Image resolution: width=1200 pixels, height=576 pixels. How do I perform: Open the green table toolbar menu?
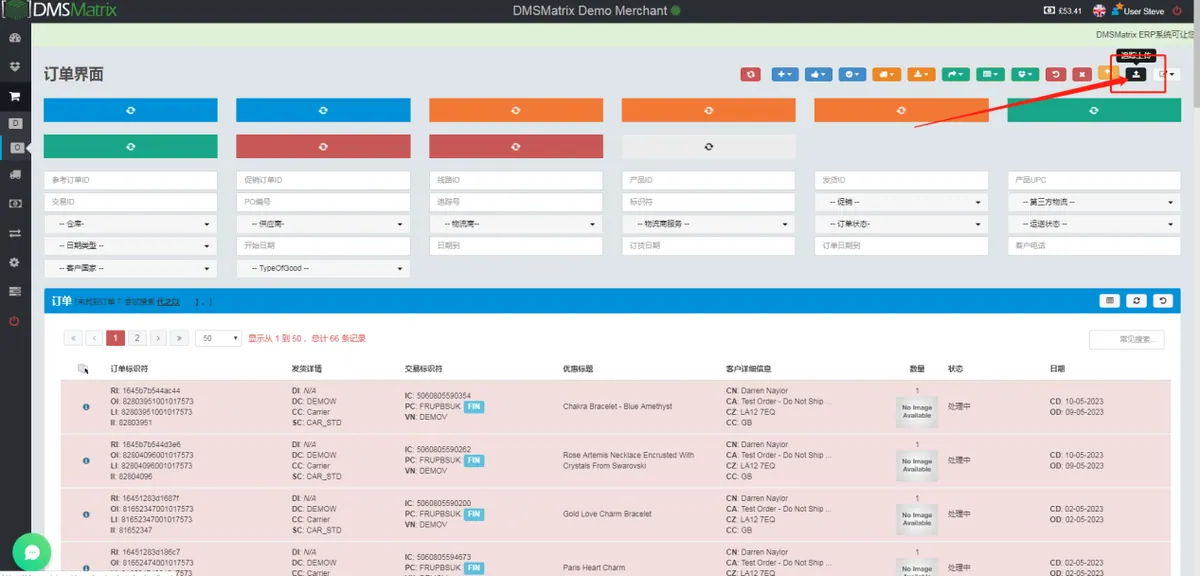990,74
